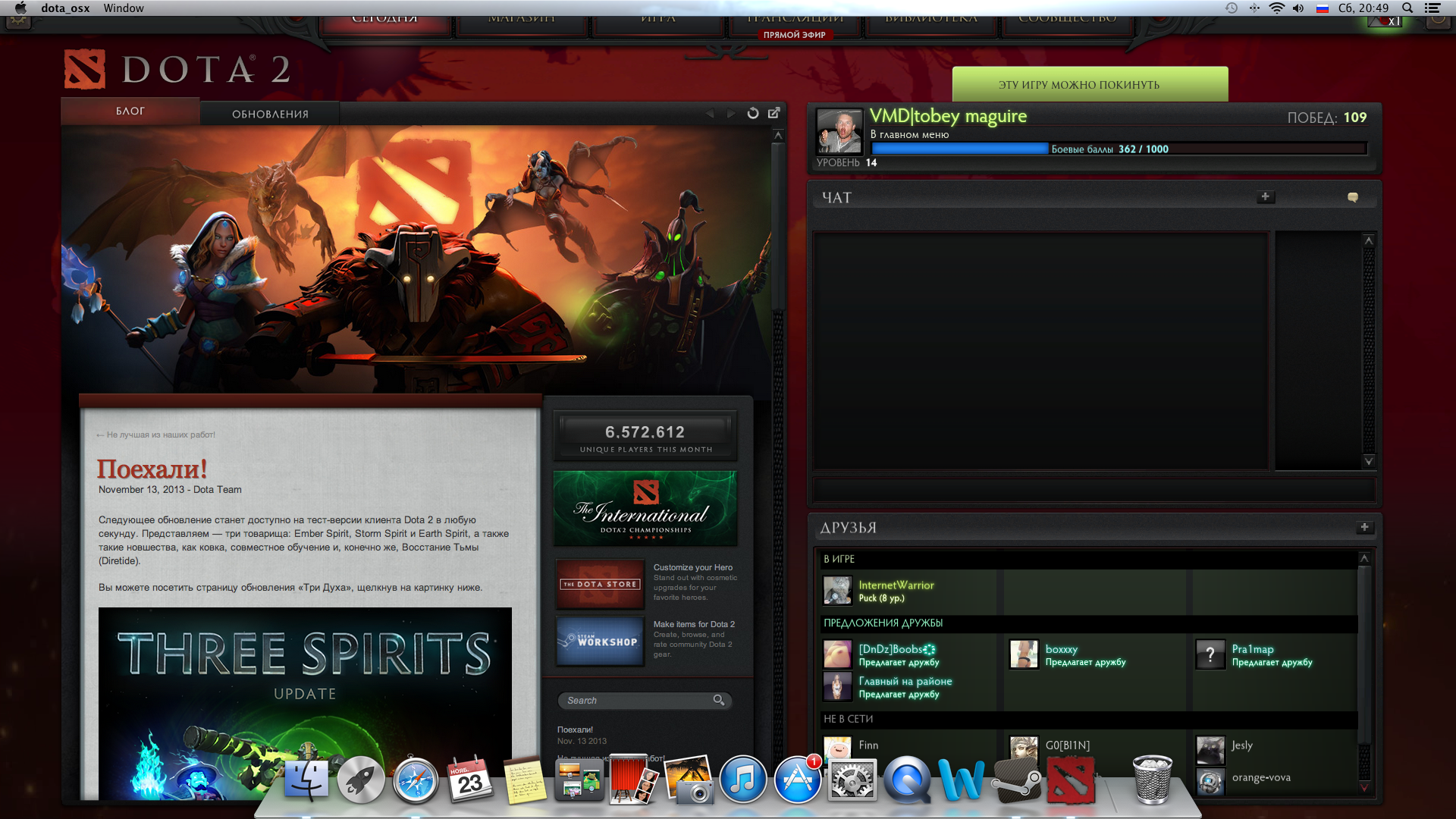The image size is (1456, 819).
Task: Click the blog vertical scrollbar thumb
Action: point(777,225)
